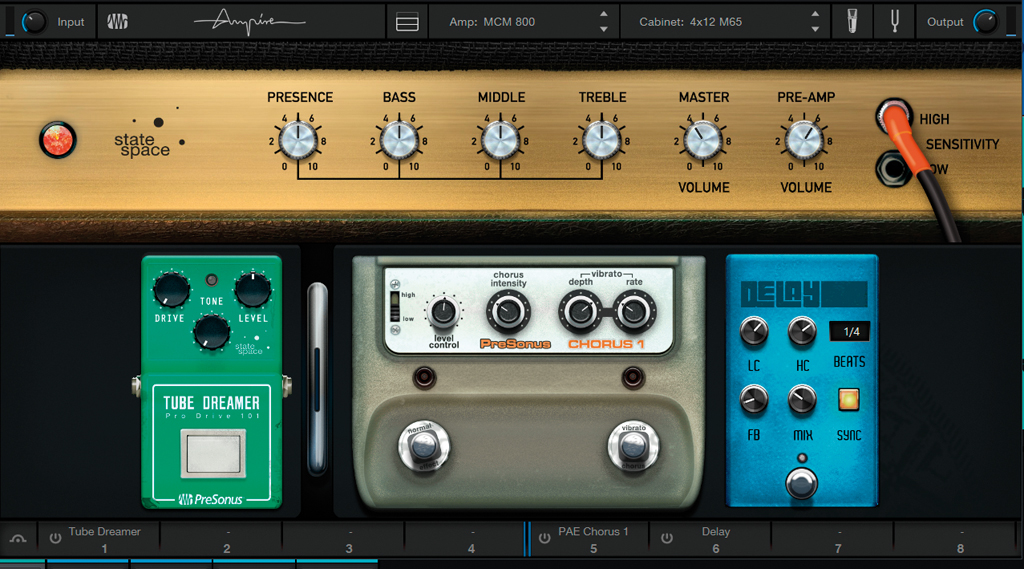Open the Delay 1/4 beats value
The width and height of the screenshot is (1024, 569).
click(850, 332)
